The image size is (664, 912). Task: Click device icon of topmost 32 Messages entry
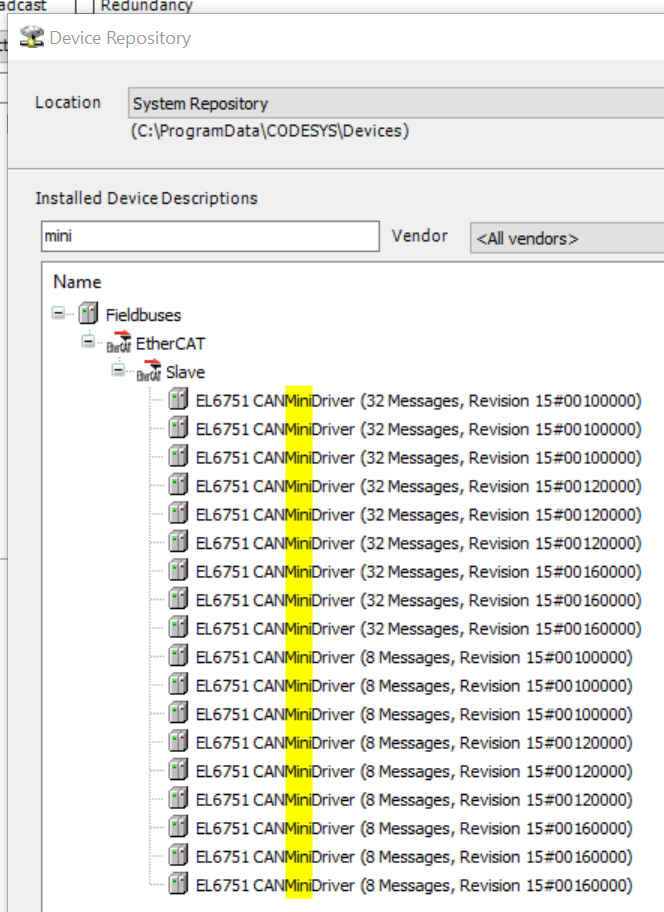tap(179, 401)
